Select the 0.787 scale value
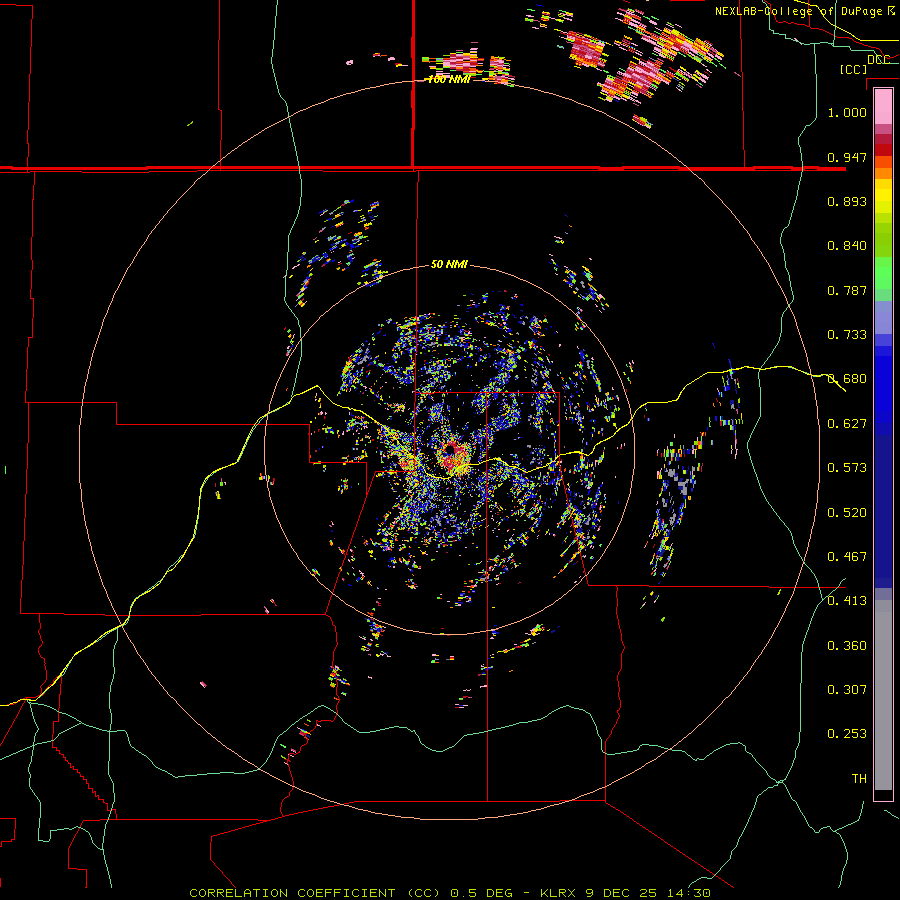The height and width of the screenshot is (900, 900). pyautogui.click(x=847, y=290)
